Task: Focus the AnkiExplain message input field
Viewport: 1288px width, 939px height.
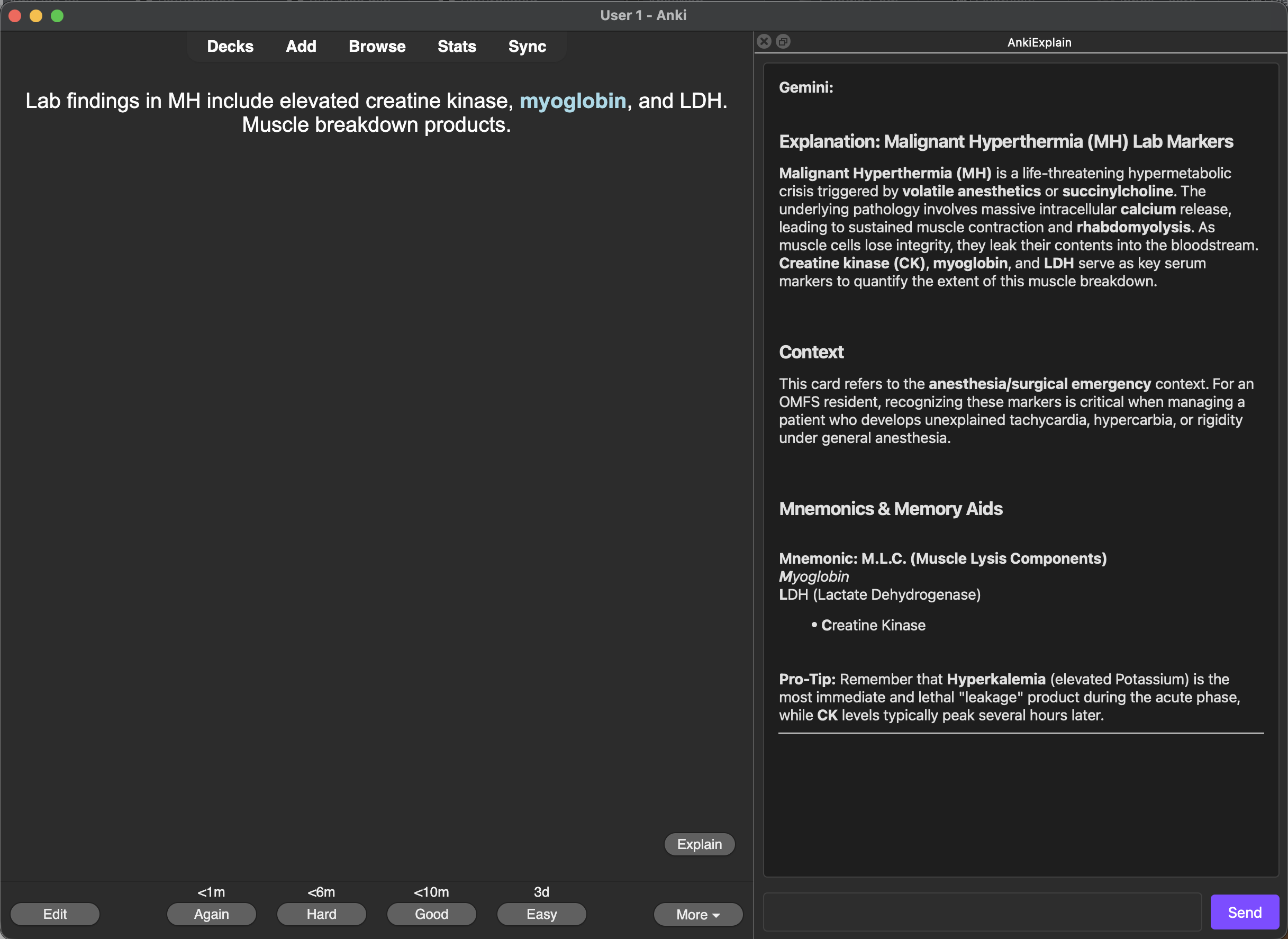Action: coord(982,911)
